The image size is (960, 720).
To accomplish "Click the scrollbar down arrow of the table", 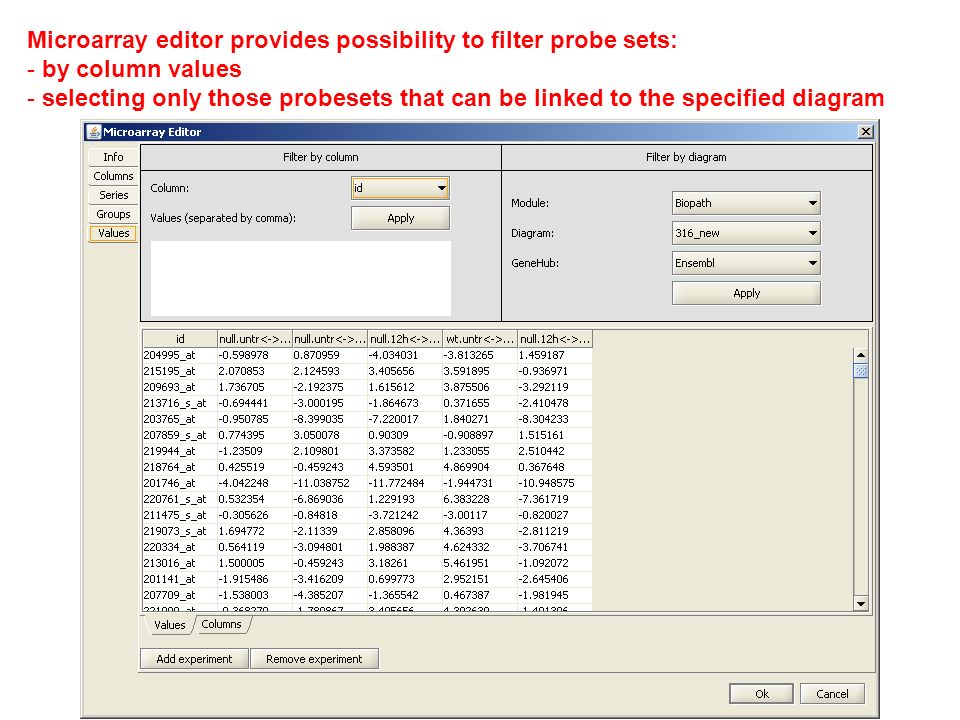I will [x=861, y=604].
